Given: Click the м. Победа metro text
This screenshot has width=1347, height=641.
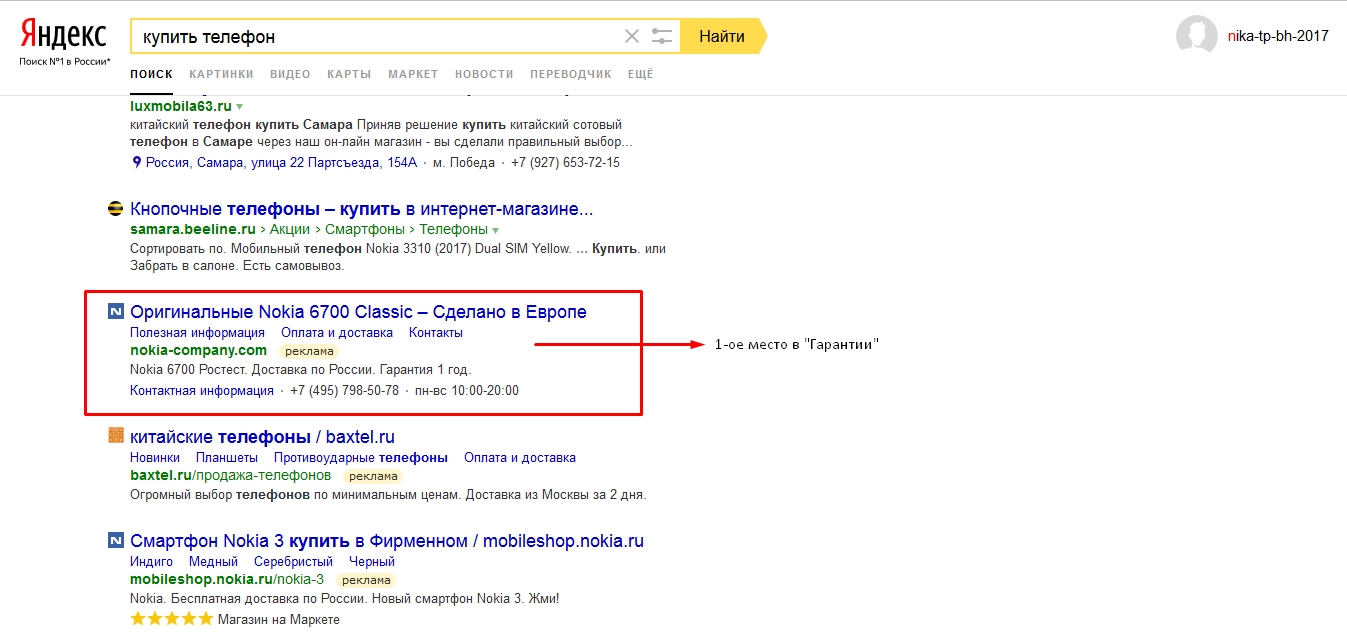Looking at the screenshot, I should (x=464, y=163).
